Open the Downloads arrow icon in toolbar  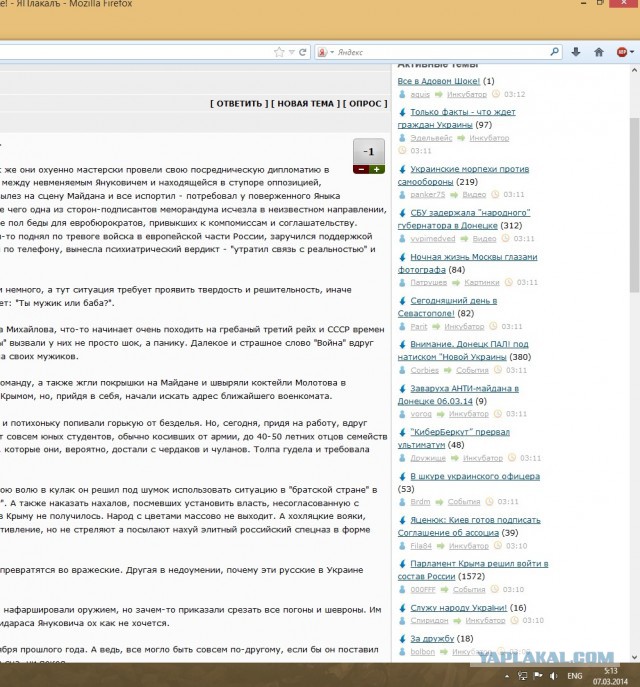pos(576,52)
